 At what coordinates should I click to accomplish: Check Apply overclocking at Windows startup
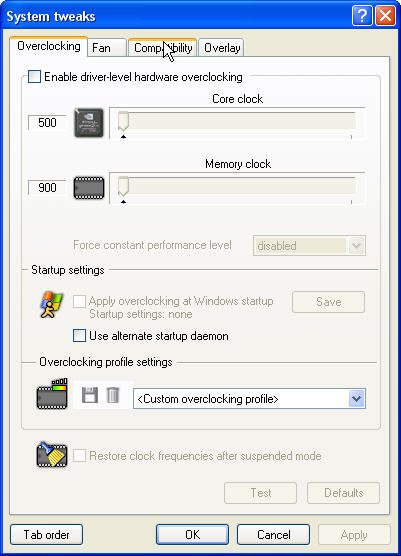point(79,301)
